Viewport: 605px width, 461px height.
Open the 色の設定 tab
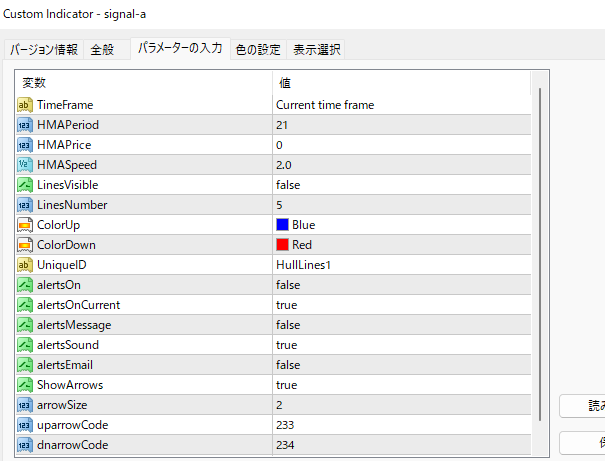click(x=258, y=49)
